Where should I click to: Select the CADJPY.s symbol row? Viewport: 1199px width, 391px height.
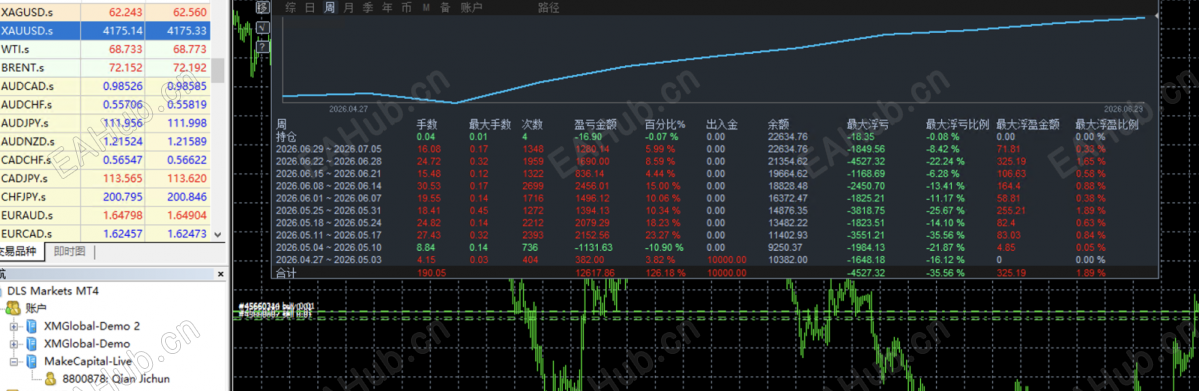(106, 178)
